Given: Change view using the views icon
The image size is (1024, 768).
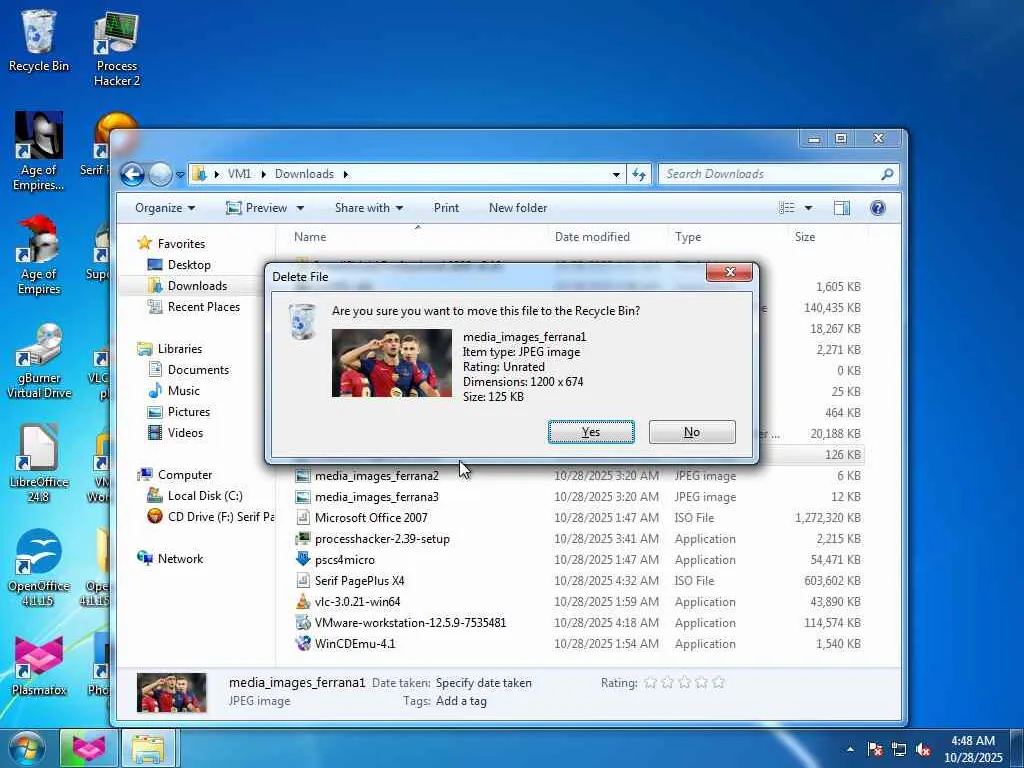Looking at the screenshot, I should tap(787, 208).
